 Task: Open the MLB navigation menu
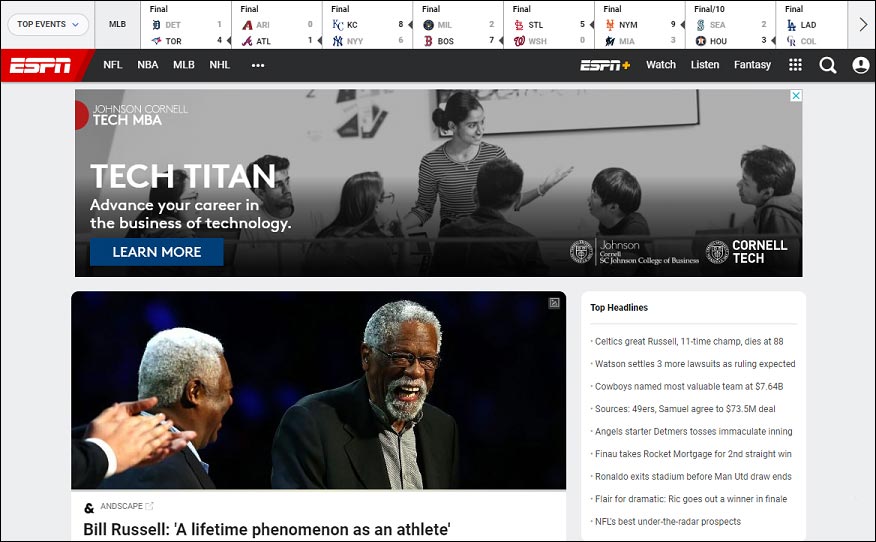click(184, 65)
